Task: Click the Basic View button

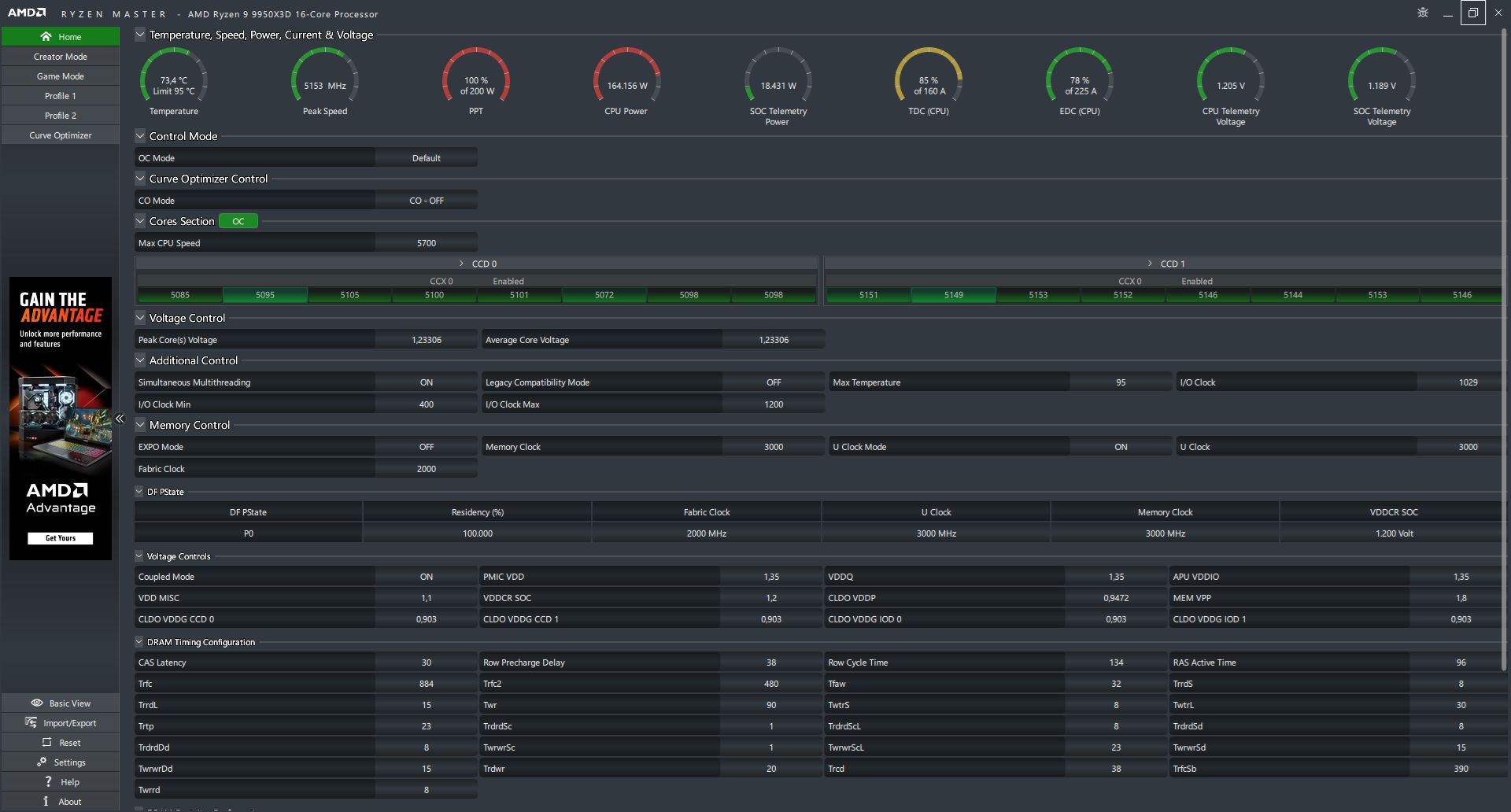Action: (61, 703)
